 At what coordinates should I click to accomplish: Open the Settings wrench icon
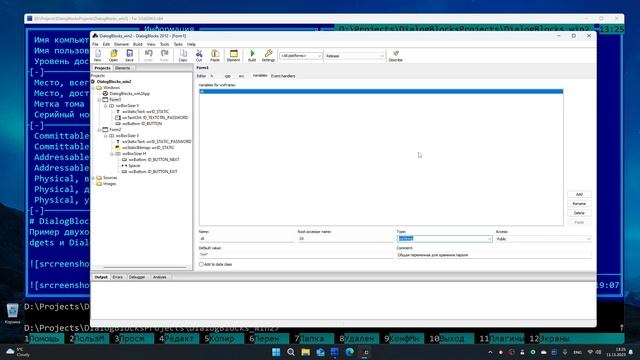tap(268, 56)
